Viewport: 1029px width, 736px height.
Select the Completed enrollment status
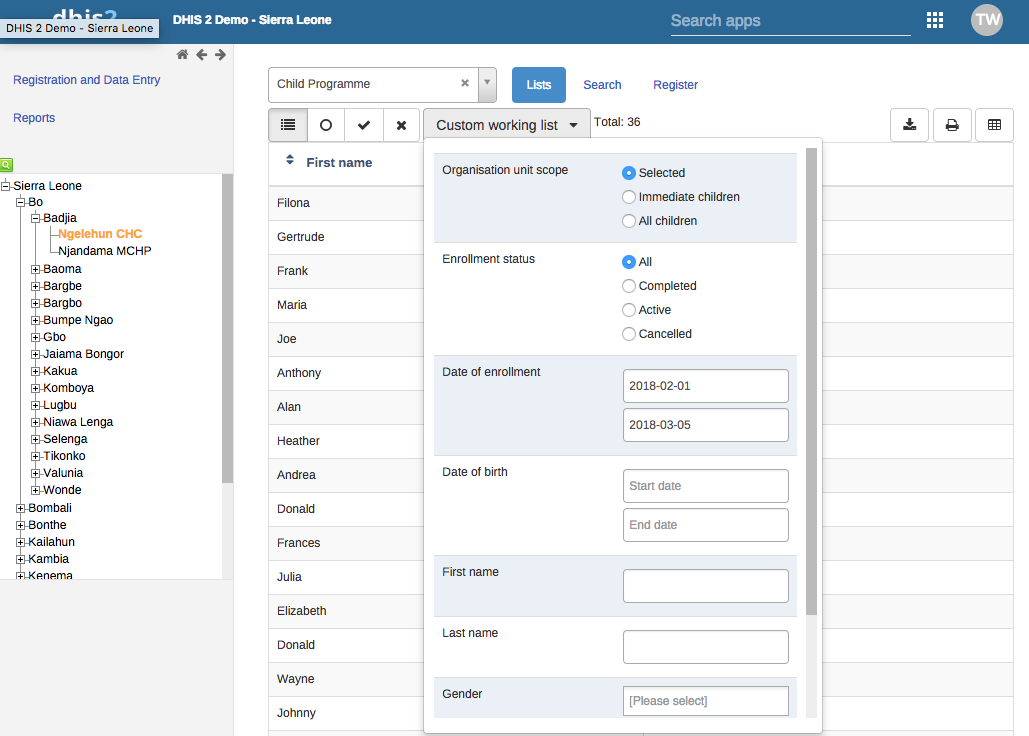[x=629, y=286]
